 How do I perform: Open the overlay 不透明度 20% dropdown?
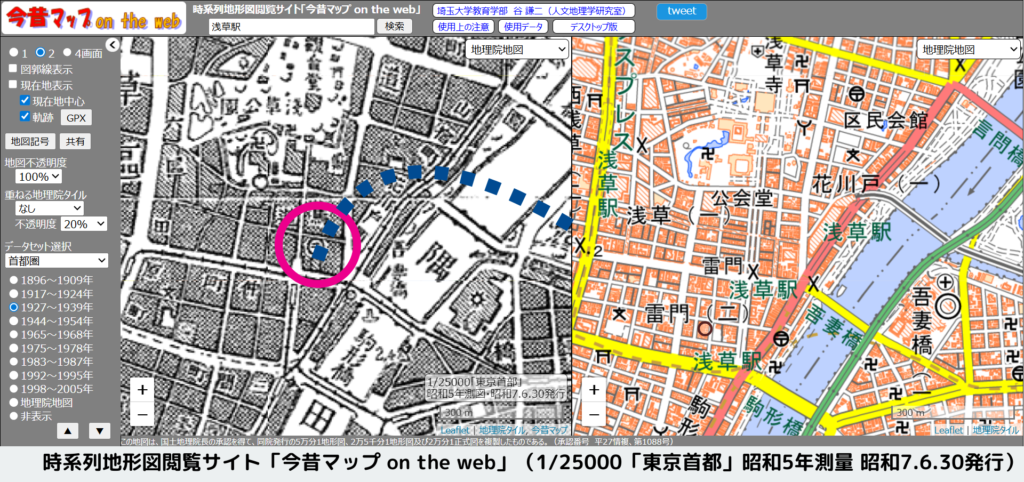point(84,224)
